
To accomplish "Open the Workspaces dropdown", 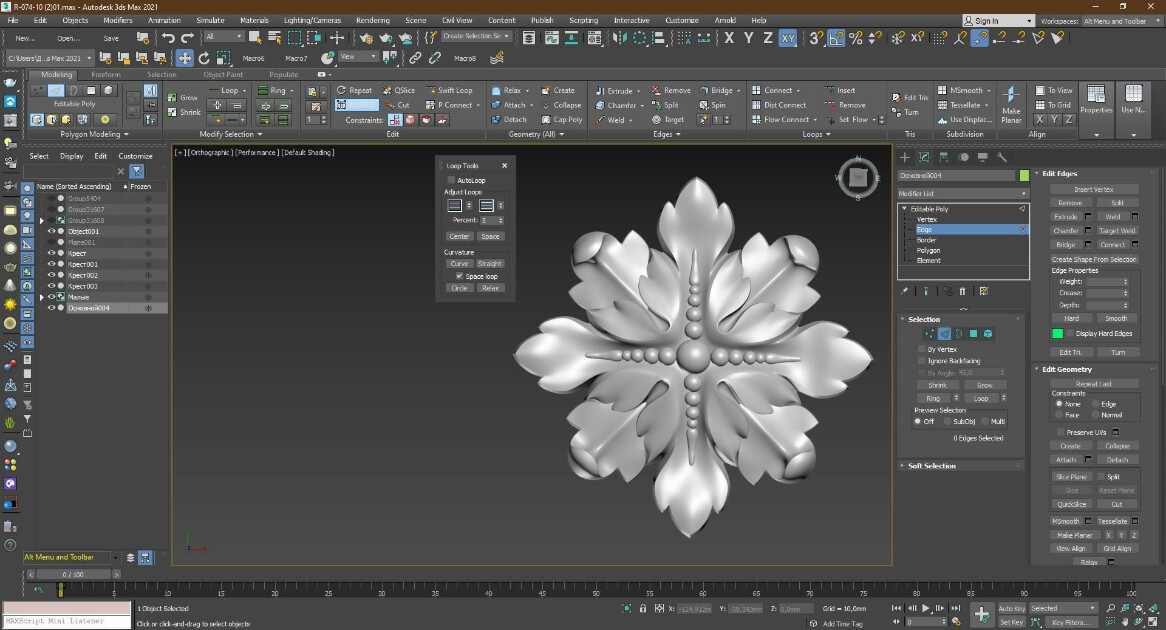I will tap(1120, 21).
